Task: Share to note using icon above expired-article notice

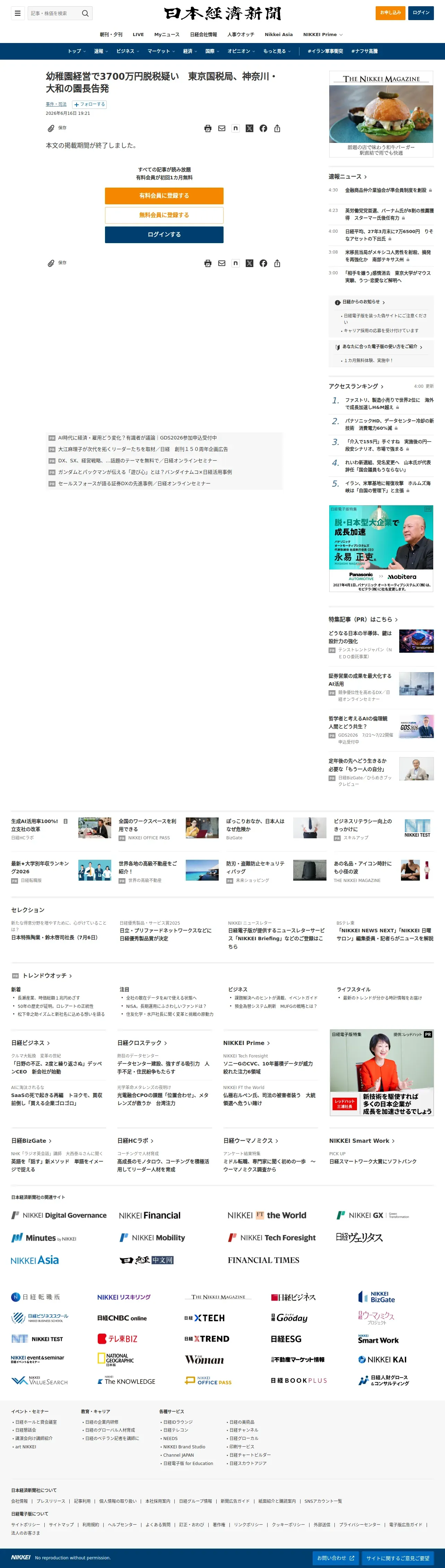Action: (x=235, y=128)
